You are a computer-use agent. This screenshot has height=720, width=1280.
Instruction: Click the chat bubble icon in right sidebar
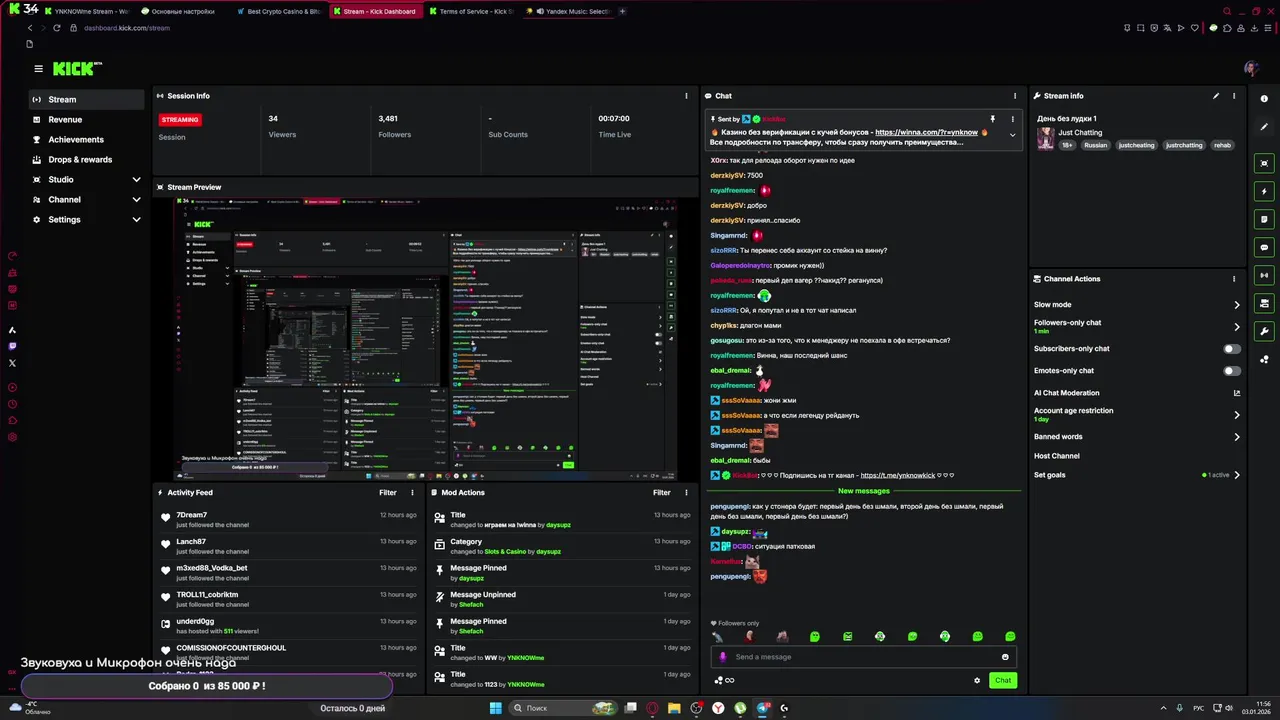click(x=1264, y=247)
